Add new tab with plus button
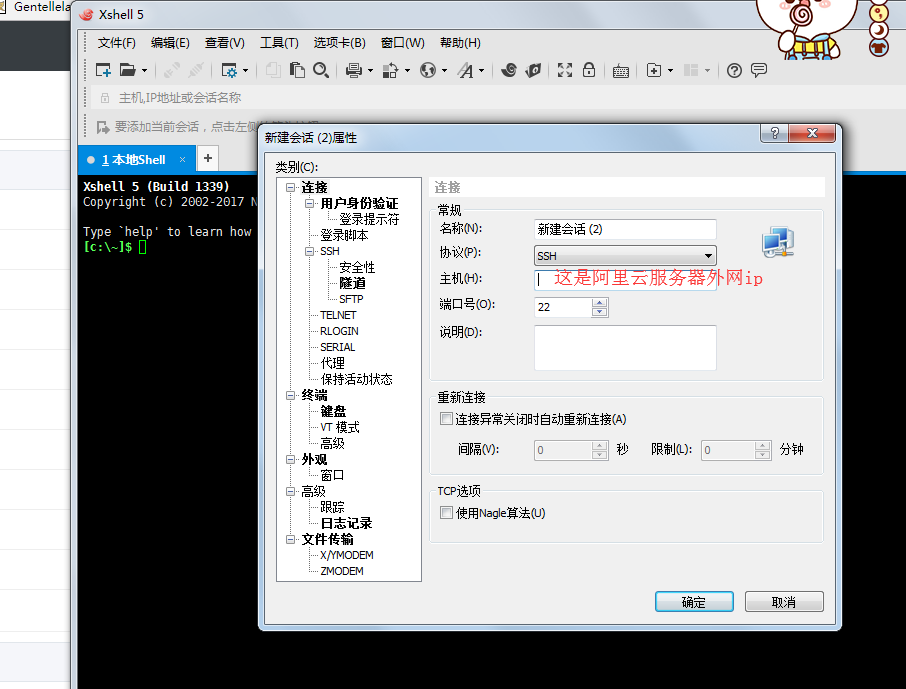906x689 pixels. tap(208, 158)
